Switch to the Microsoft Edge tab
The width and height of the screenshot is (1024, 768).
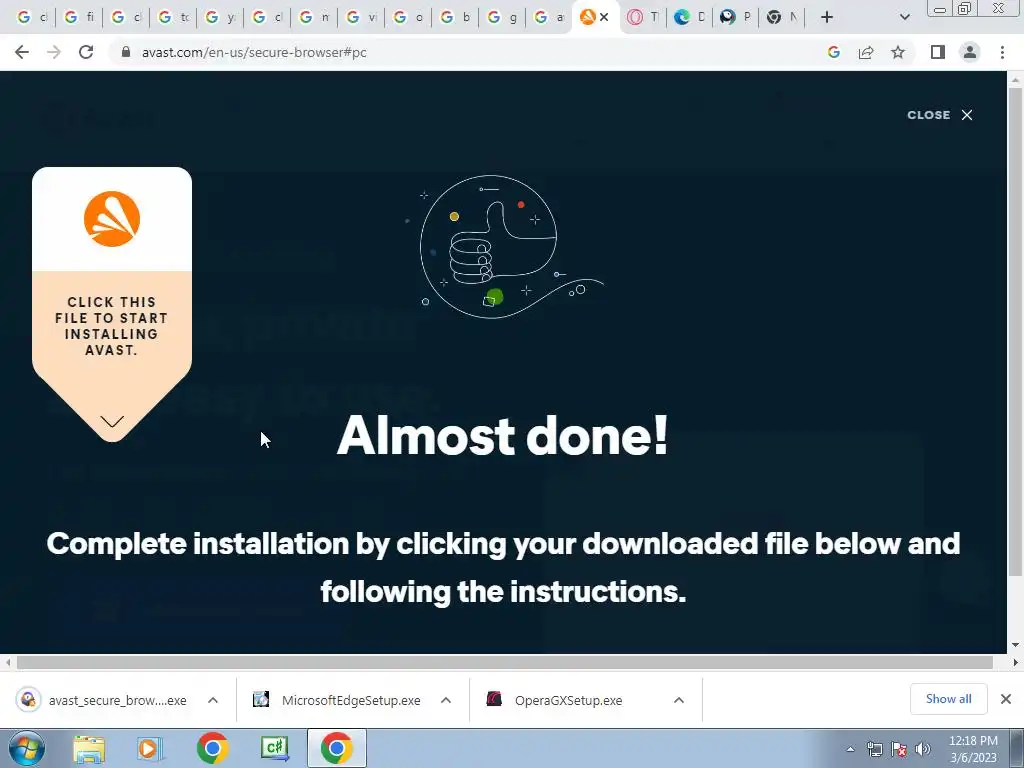coord(689,17)
